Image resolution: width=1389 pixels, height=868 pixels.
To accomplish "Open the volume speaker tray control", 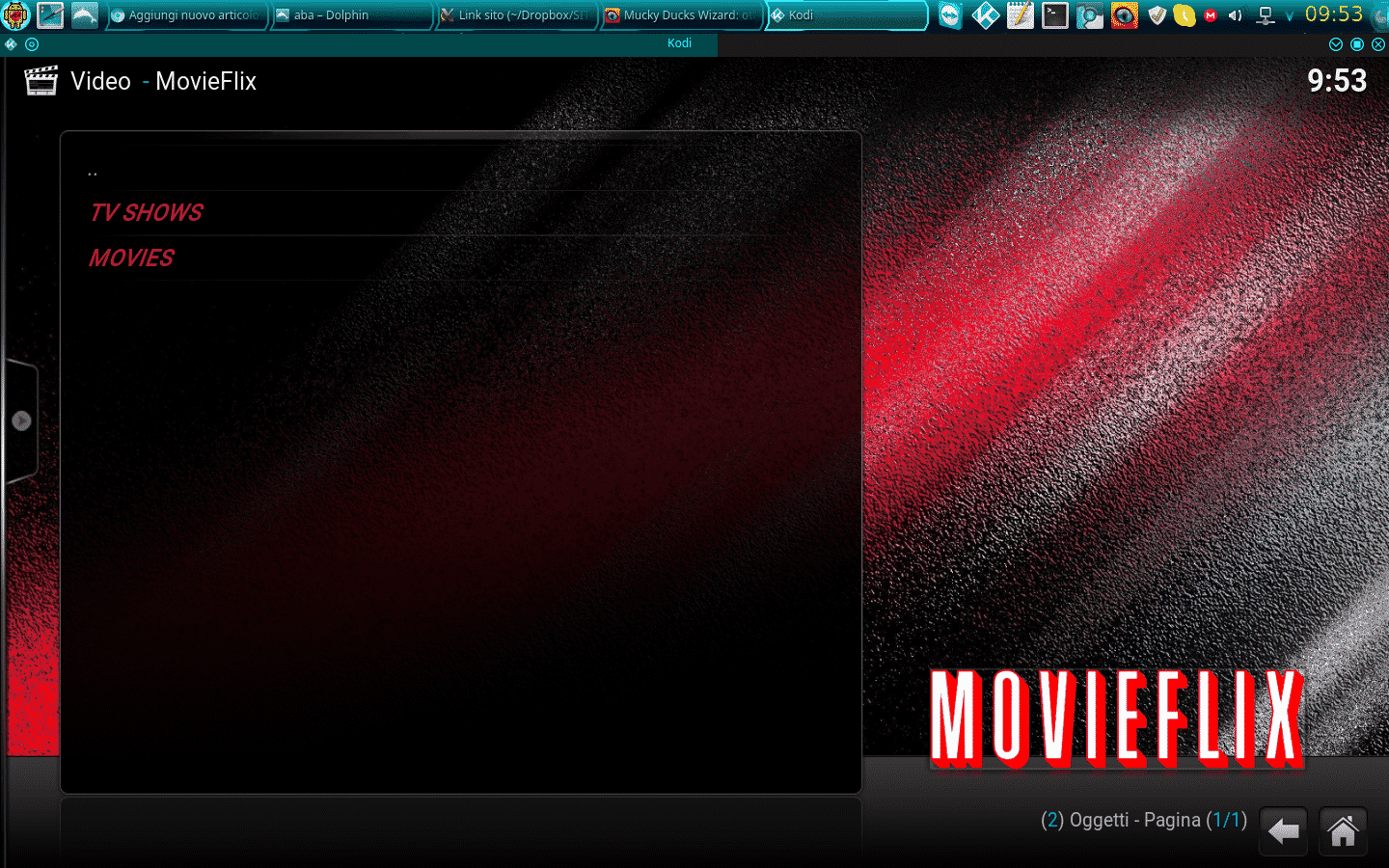I will point(1235,15).
